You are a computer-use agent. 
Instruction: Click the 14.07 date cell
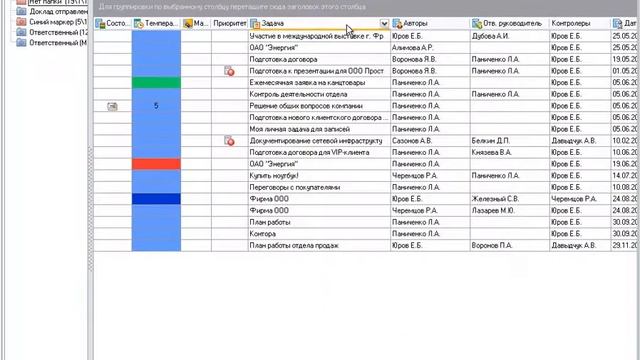(x=625, y=176)
